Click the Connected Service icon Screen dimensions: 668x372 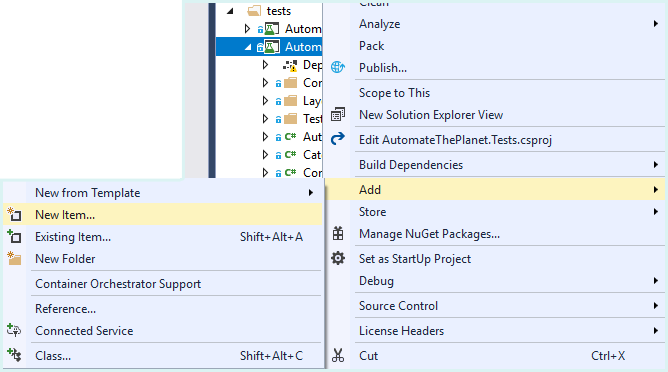click(x=14, y=330)
